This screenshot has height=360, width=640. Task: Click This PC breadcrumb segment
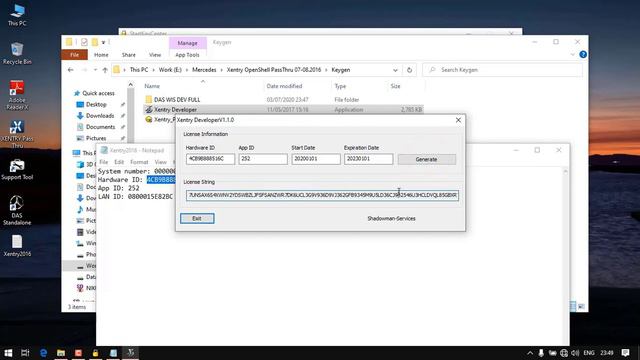pos(139,70)
